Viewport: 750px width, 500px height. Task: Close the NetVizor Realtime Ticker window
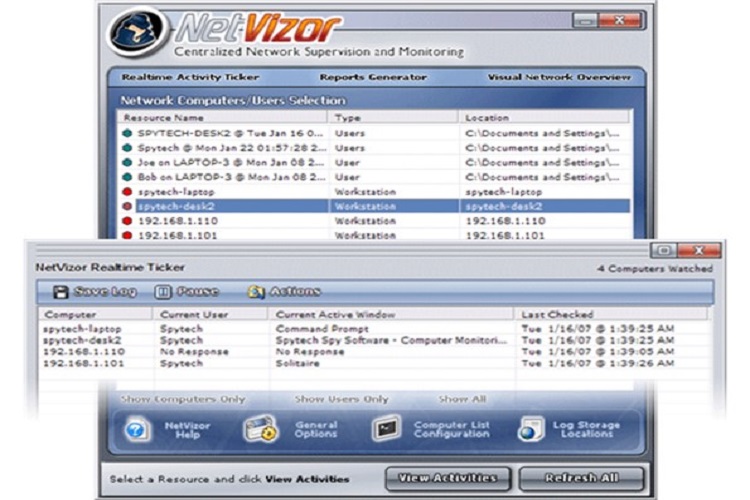click(699, 250)
